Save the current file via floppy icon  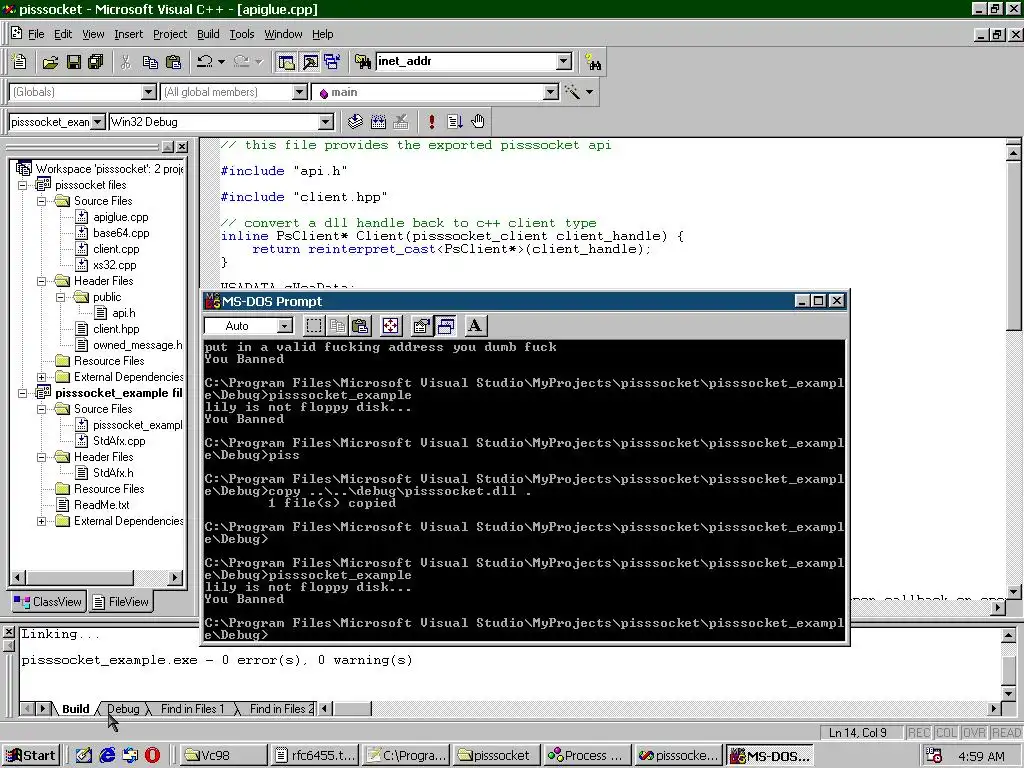click(x=74, y=62)
